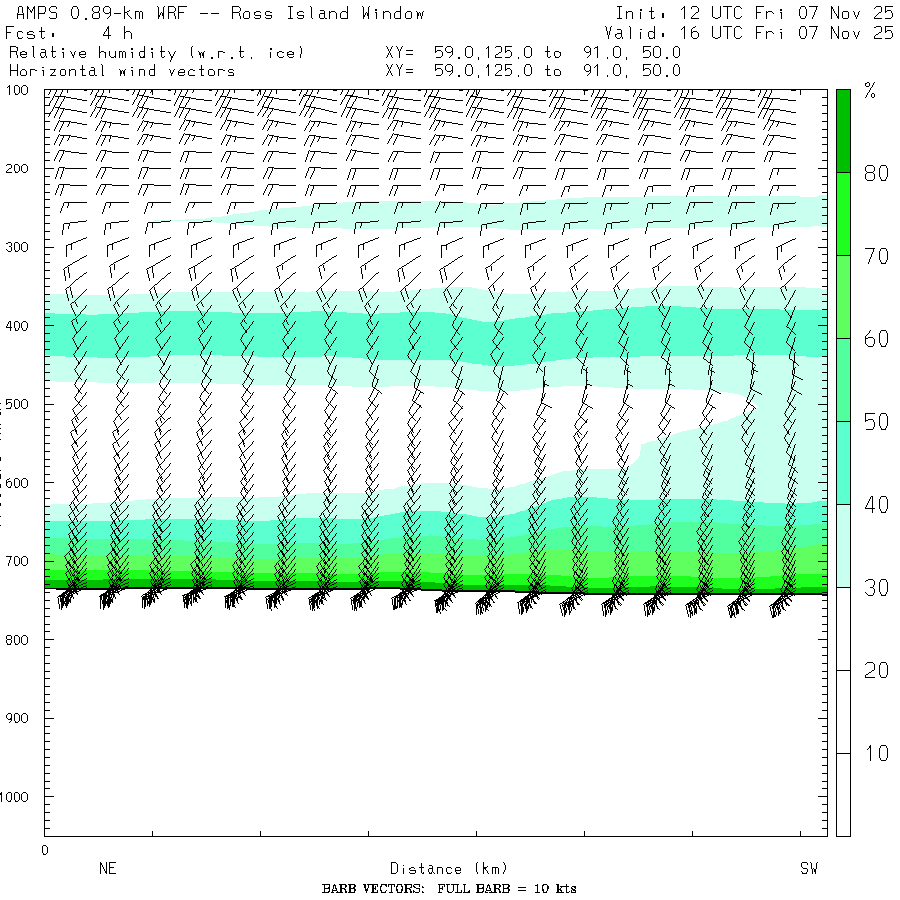Click the 700 pressure axis label
This screenshot has height=900, width=900.
click(x=17, y=561)
